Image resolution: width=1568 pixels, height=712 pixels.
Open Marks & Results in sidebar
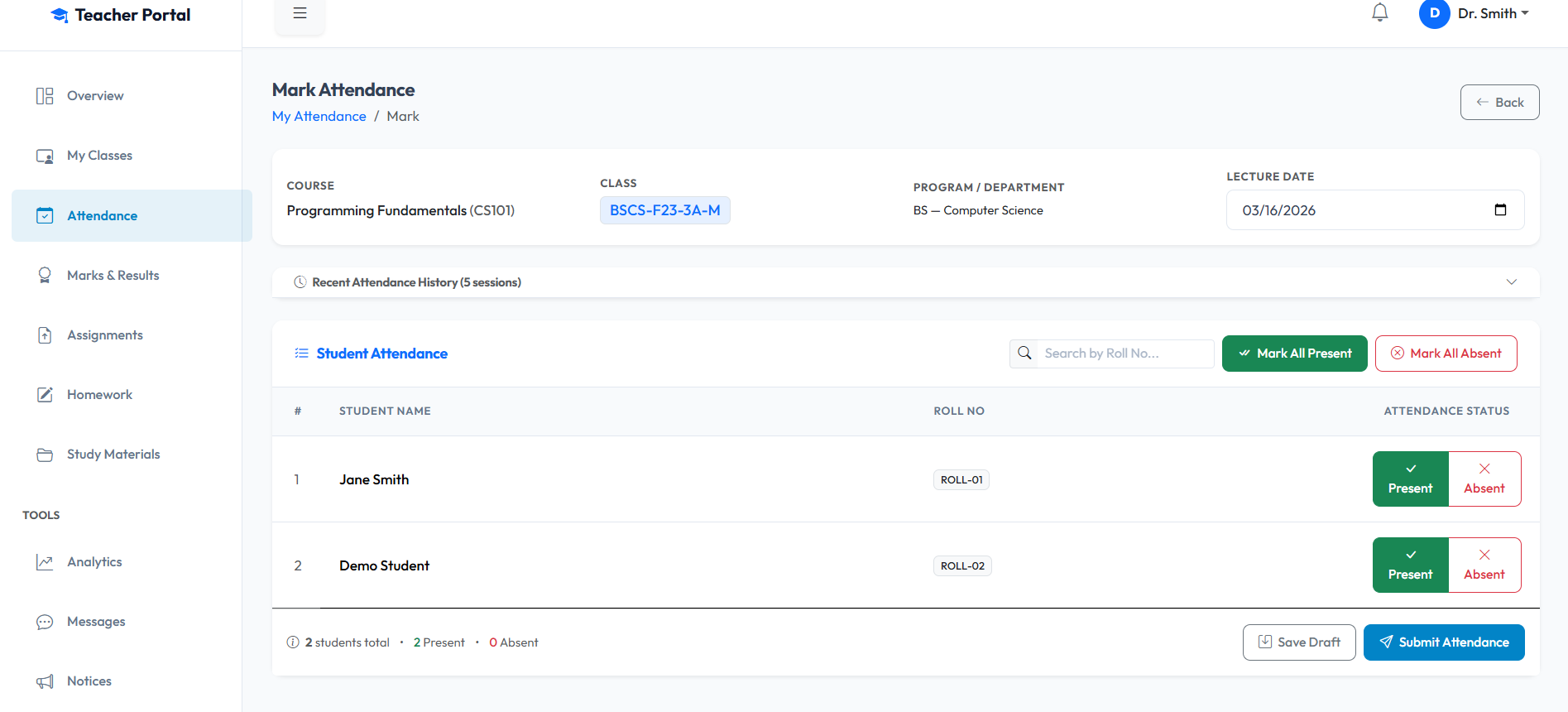113,276
